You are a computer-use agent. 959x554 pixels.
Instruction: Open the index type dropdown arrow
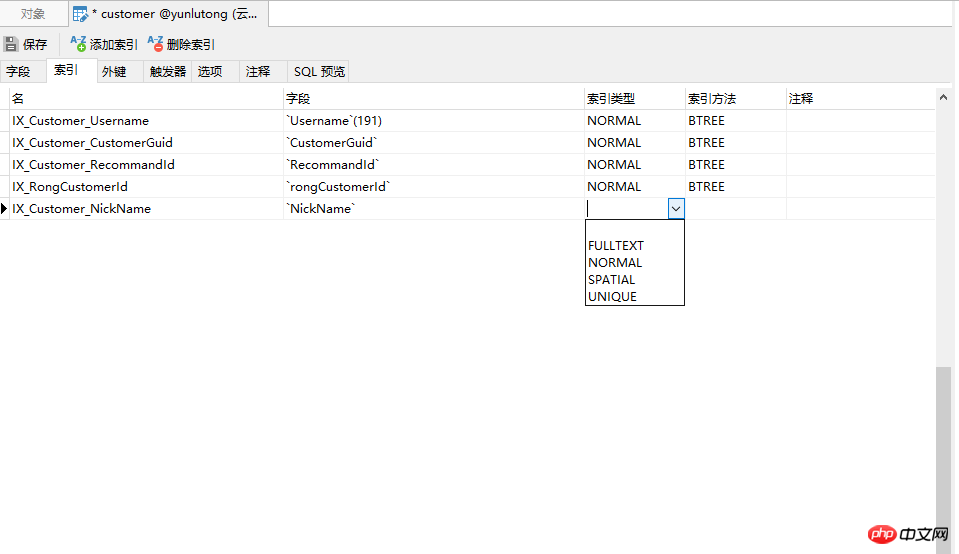676,209
